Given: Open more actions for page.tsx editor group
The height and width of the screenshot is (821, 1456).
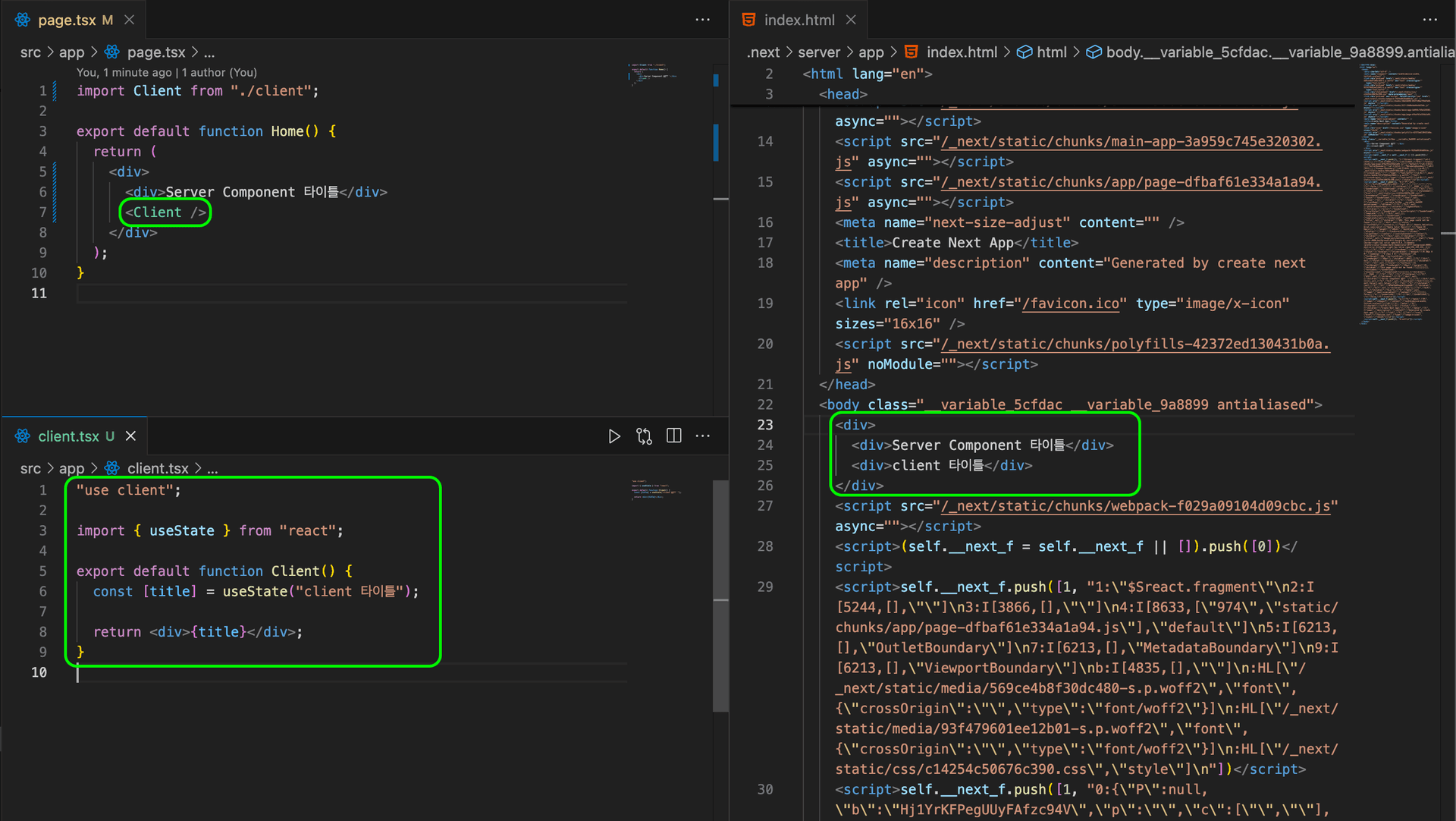Looking at the screenshot, I should [x=703, y=20].
